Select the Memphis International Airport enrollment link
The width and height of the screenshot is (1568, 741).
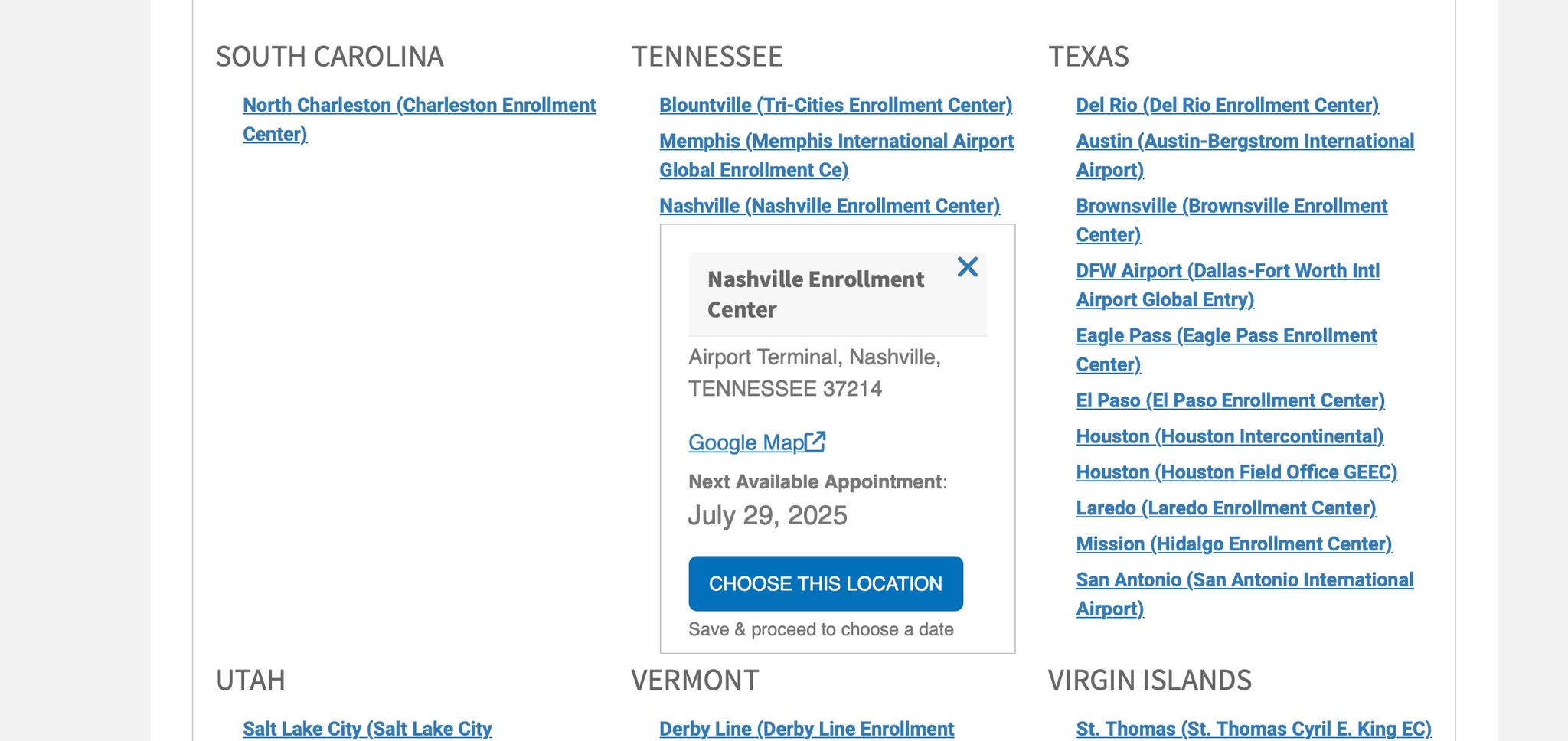click(836, 142)
